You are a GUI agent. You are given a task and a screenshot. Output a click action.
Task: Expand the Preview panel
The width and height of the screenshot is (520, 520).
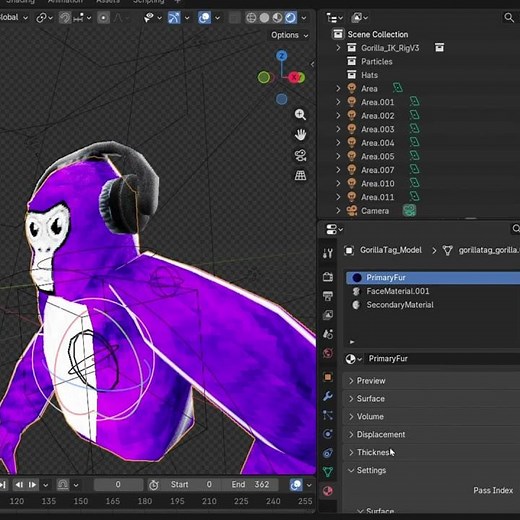tap(431, 381)
